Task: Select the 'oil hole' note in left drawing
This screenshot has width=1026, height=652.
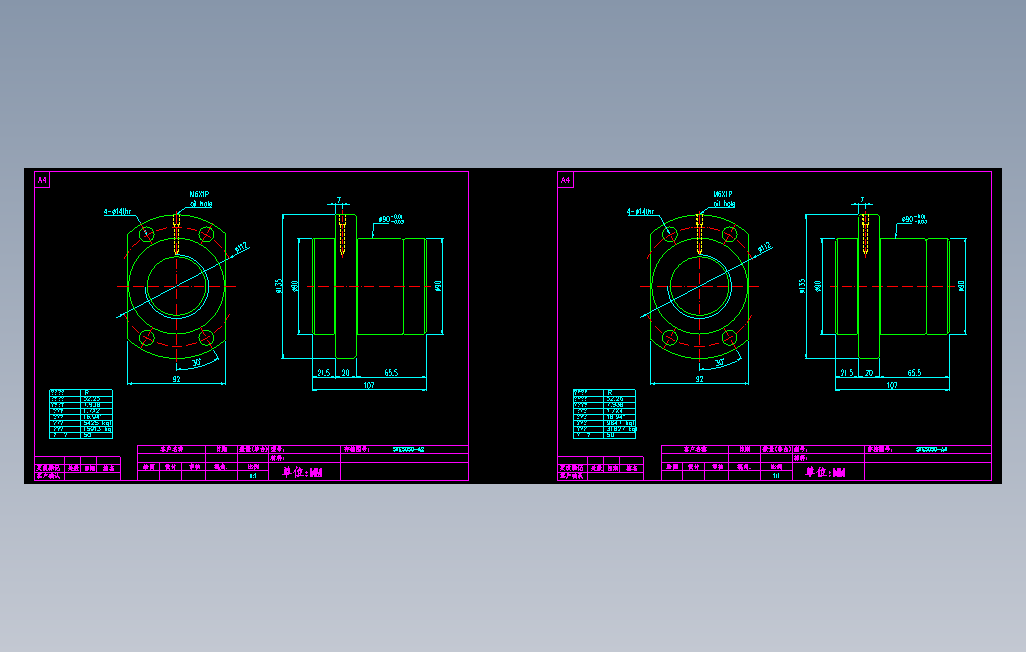Action: [x=201, y=204]
